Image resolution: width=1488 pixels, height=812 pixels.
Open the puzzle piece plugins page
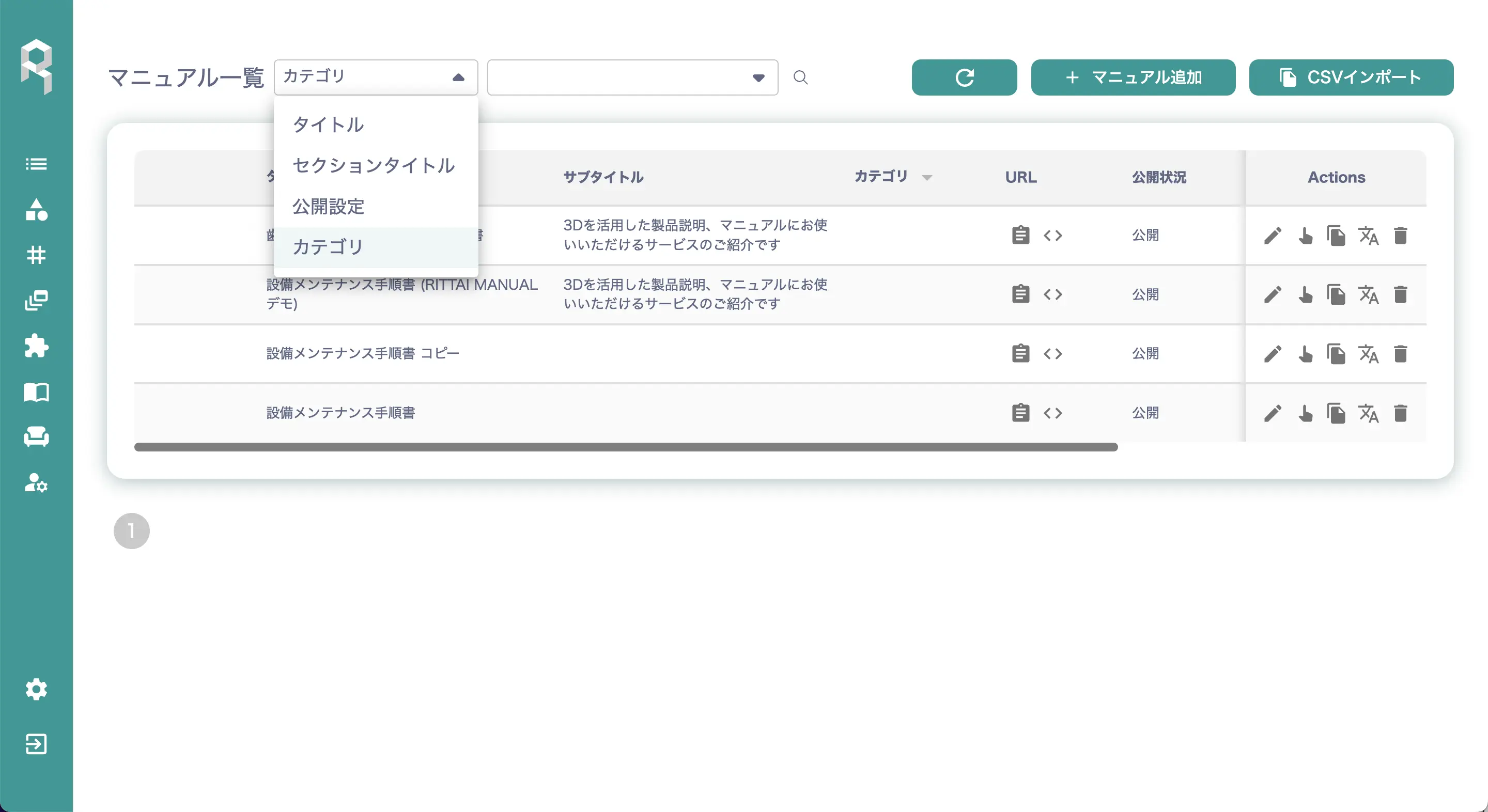point(36,346)
